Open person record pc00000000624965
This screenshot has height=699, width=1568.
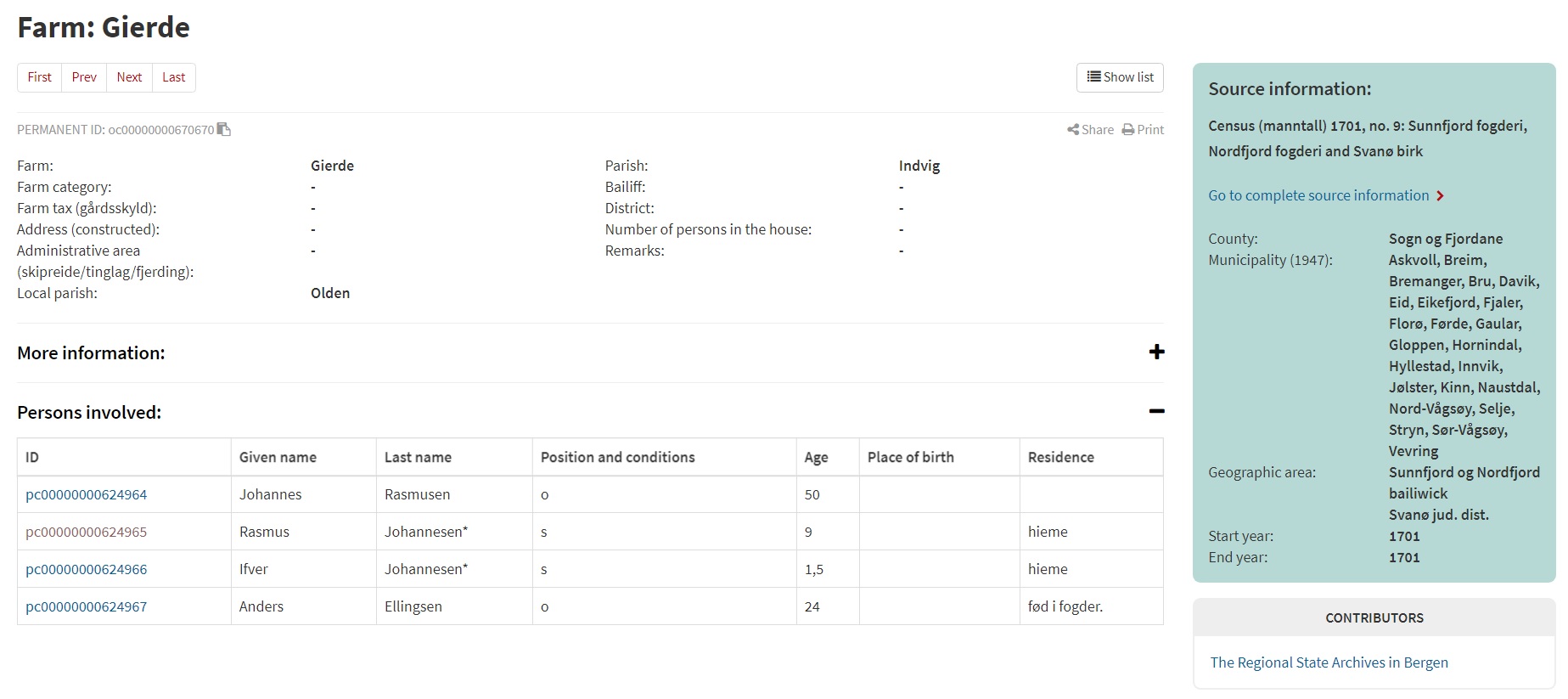86,532
